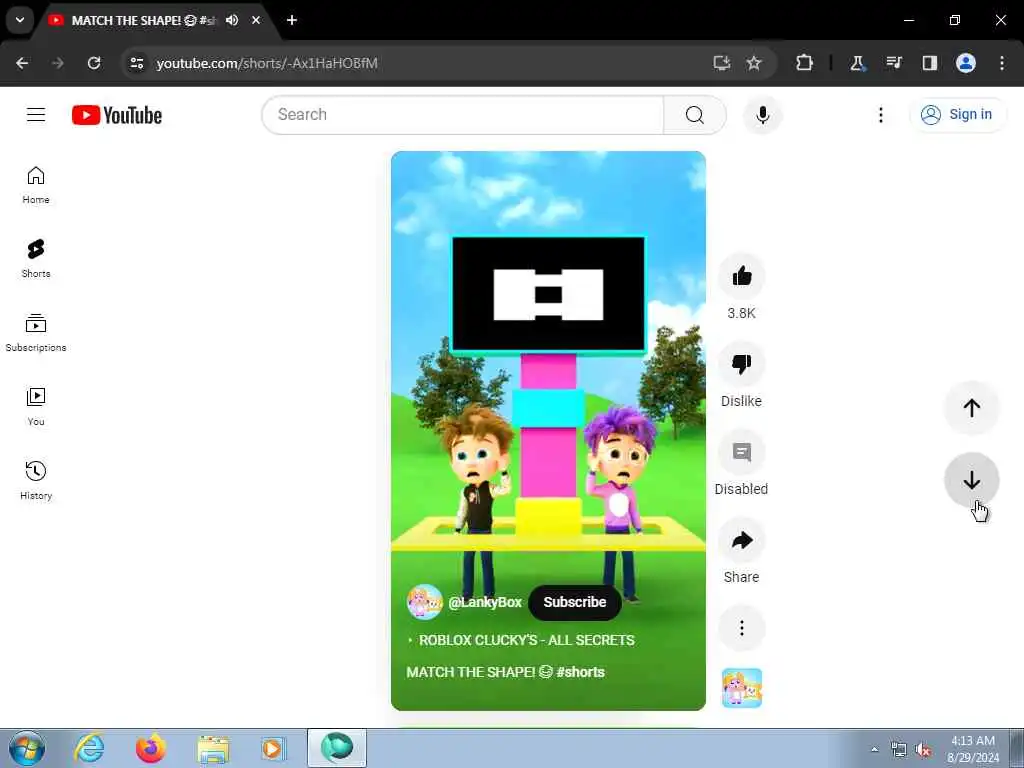Open tab search dropdown chevron

(20, 20)
